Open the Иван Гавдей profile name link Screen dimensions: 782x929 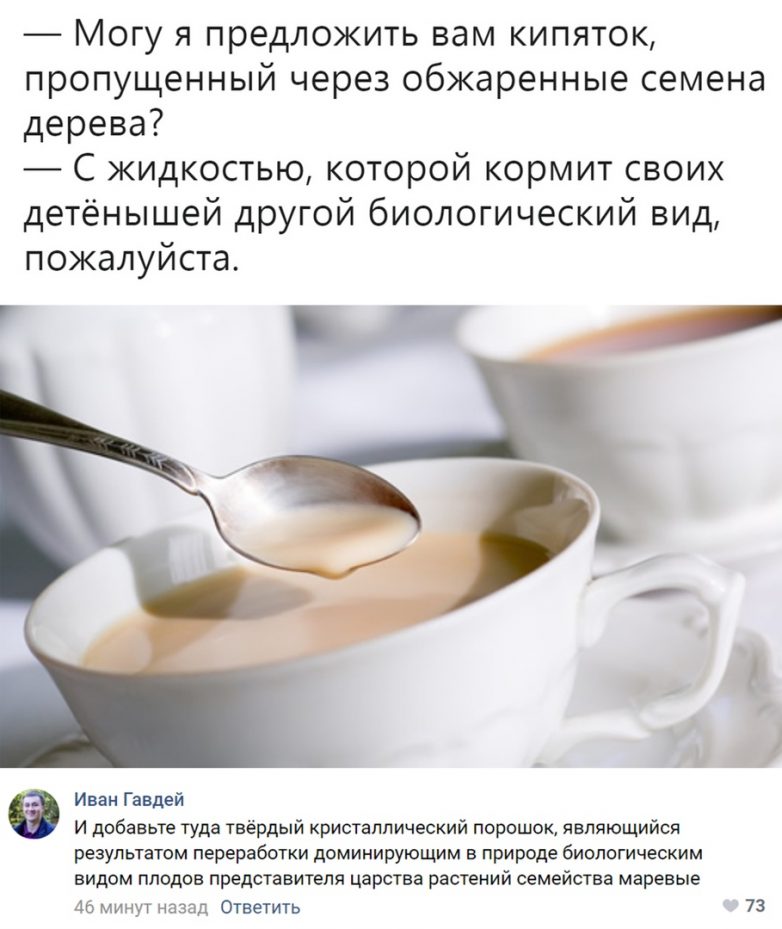[129, 799]
